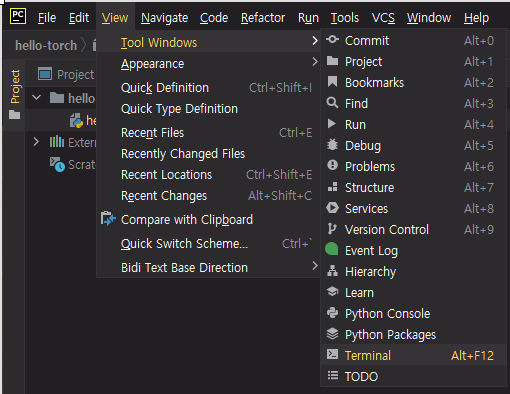Expand the External Libraries tree chevron
This screenshot has width=510, height=394.
36,142
